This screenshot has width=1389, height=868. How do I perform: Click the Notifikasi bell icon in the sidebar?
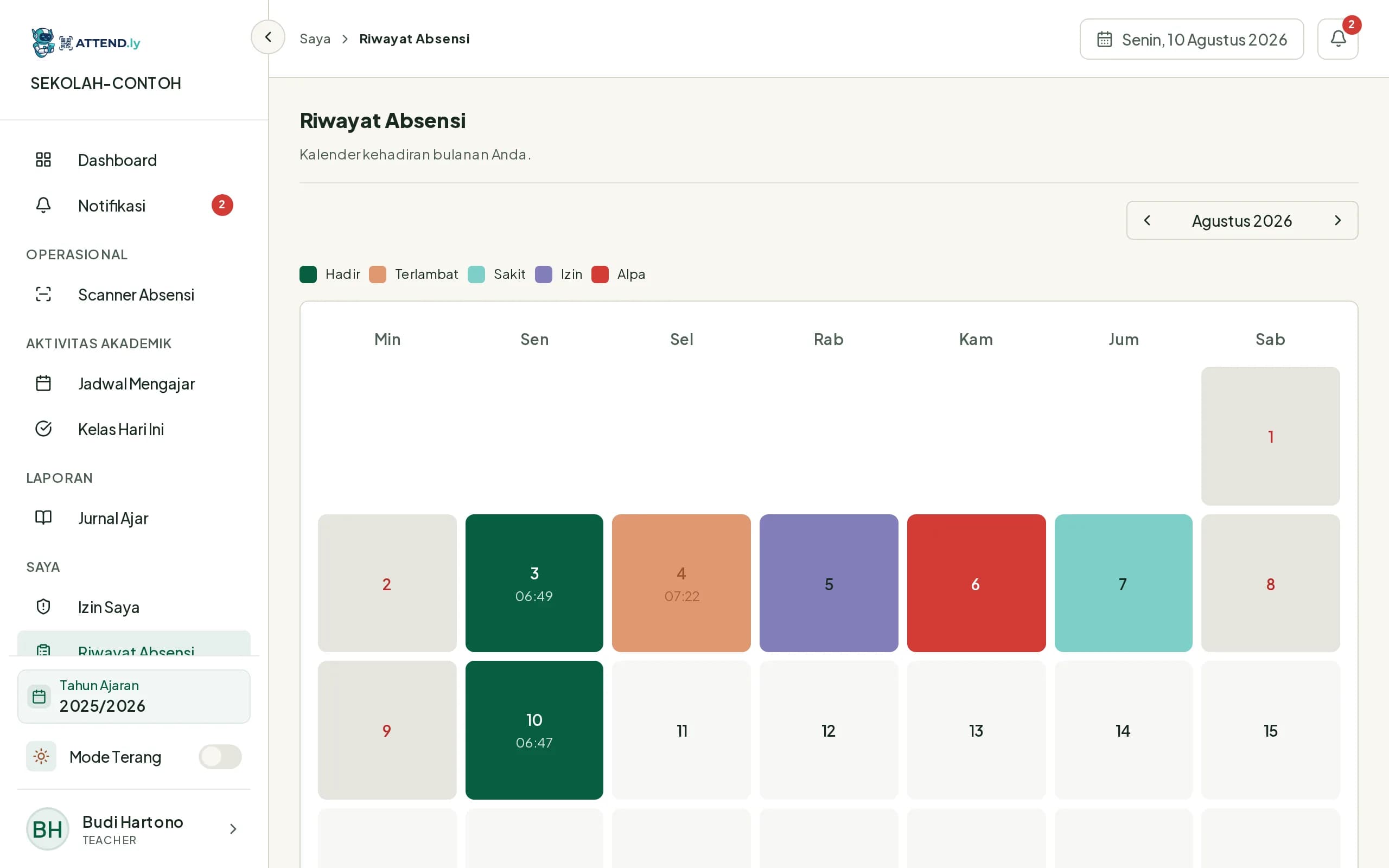point(43,205)
